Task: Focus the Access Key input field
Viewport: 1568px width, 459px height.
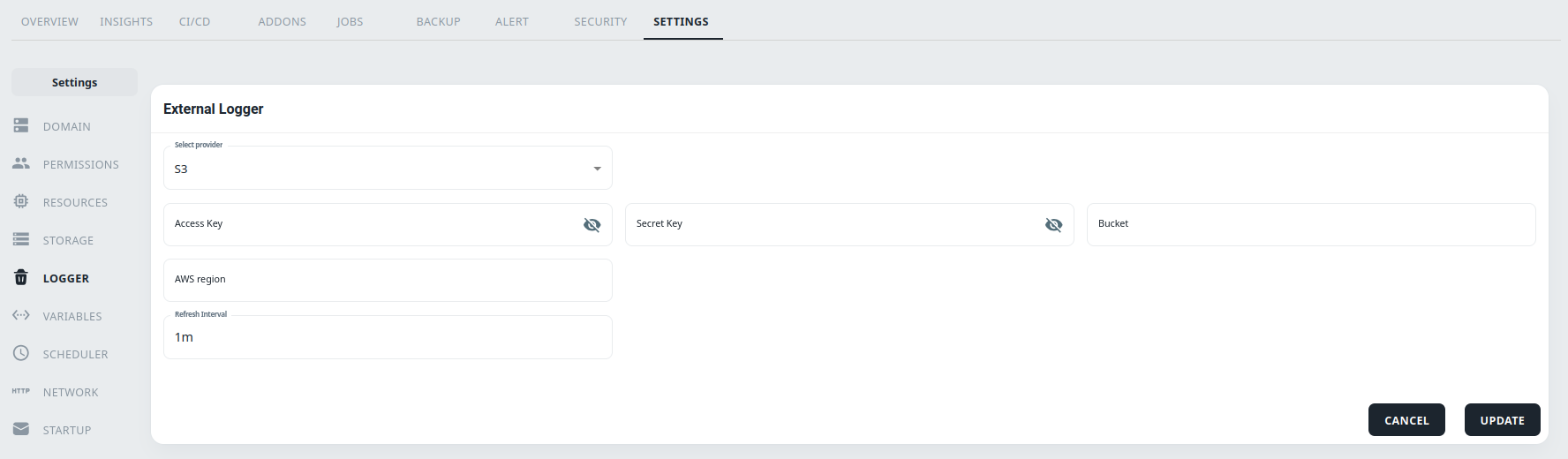Action: tap(388, 225)
